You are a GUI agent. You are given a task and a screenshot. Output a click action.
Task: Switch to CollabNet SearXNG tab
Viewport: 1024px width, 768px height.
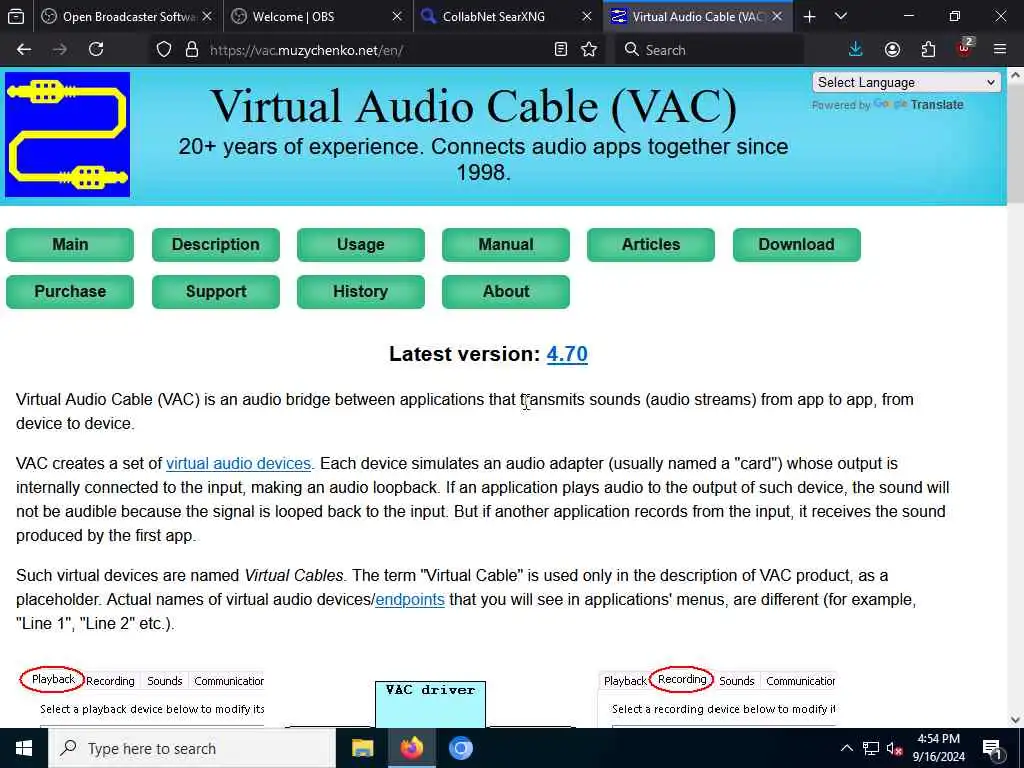click(x=508, y=17)
